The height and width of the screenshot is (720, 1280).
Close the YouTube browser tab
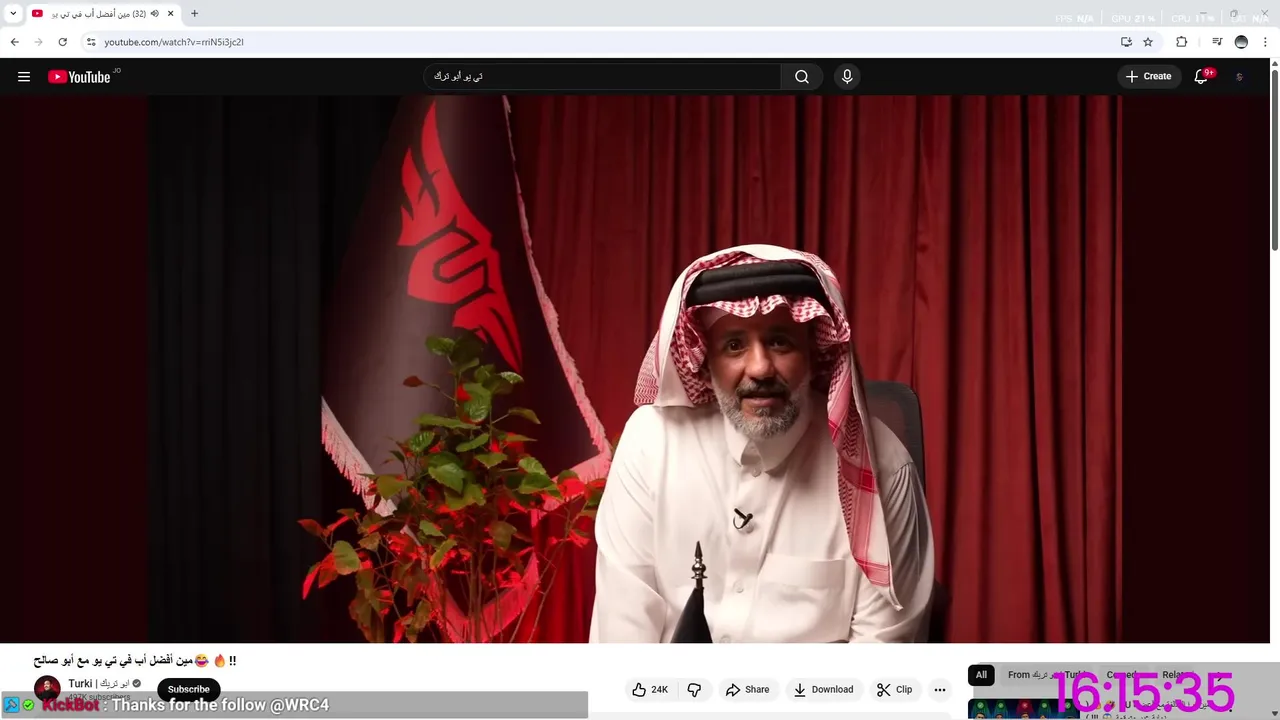tap(171, 14)
